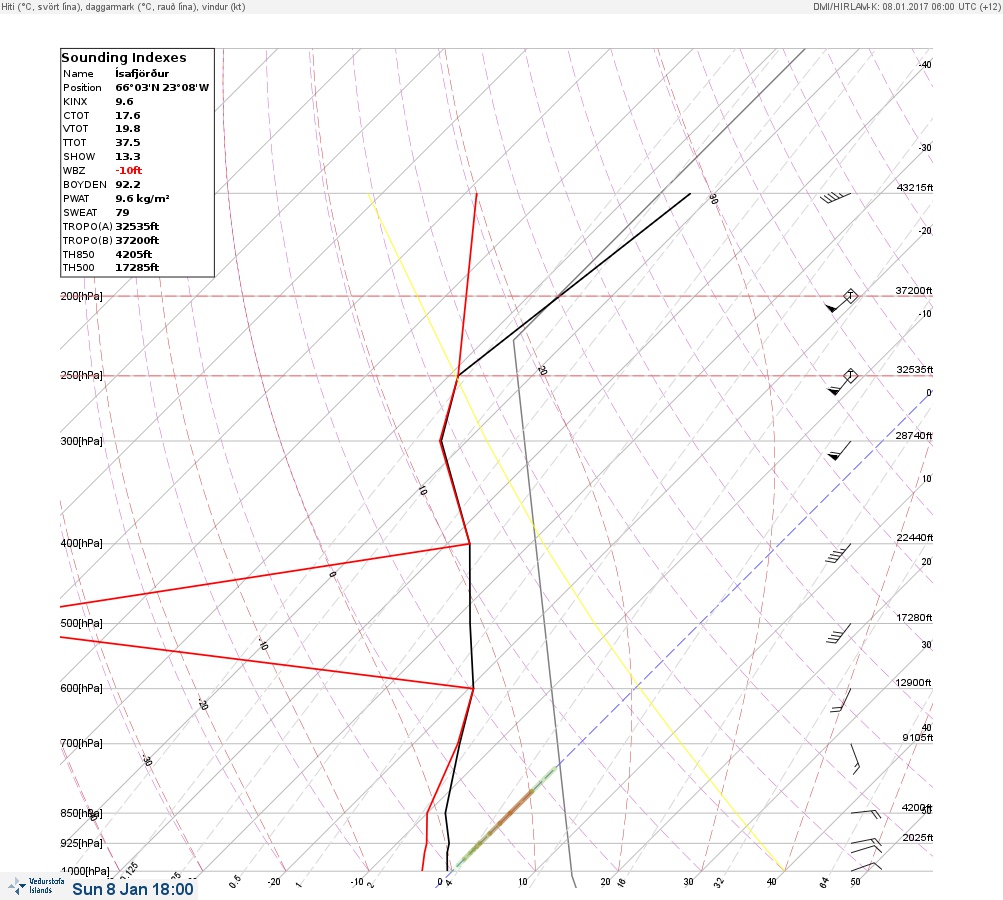This screenshot has height=900, width=1003.
Task: Select the 500[hPa] pressure label
Action: point(81,623)
